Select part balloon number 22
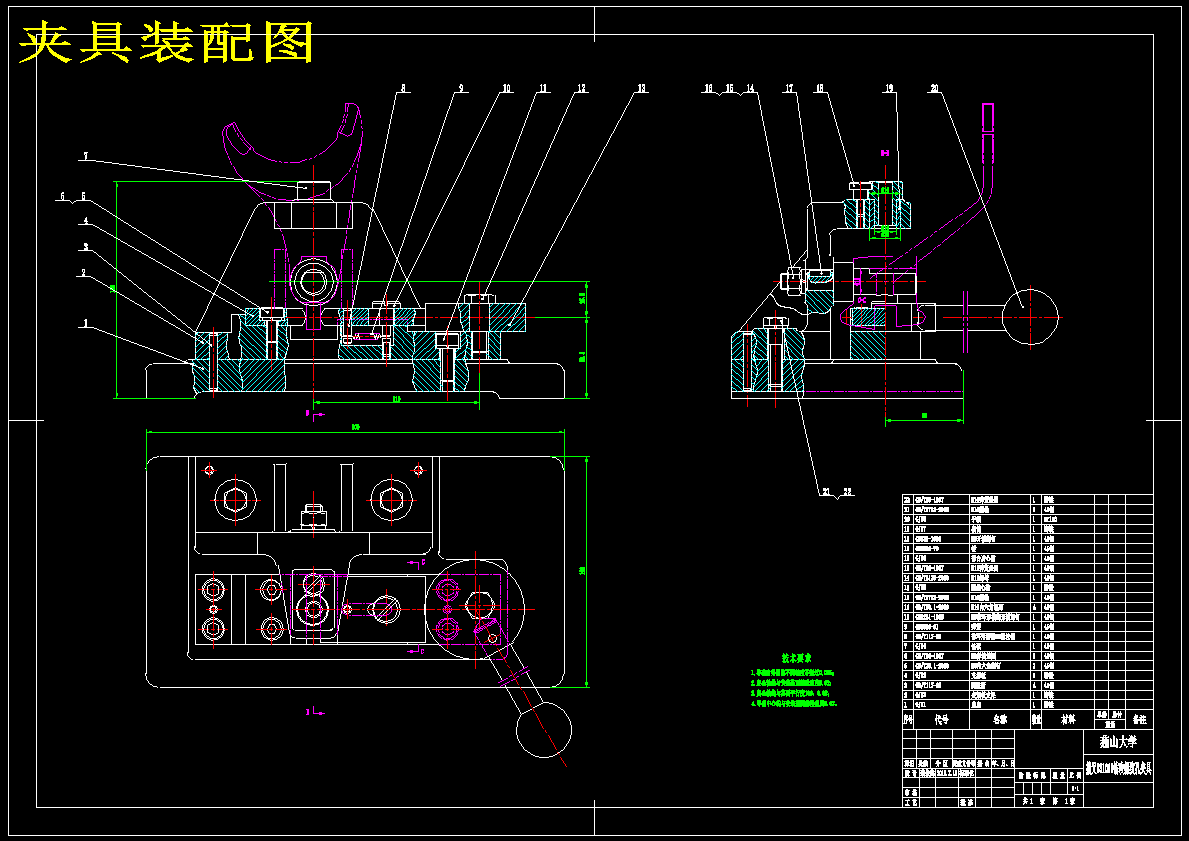The image size is (1189, 841). pyautogui.click(x=847, y=492)
